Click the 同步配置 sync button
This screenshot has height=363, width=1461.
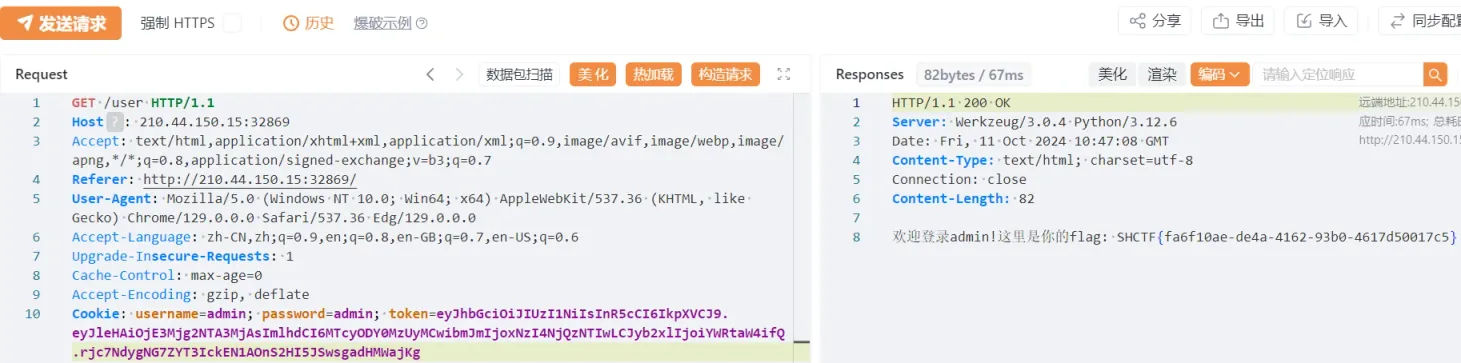click(x=1421, y=21)
